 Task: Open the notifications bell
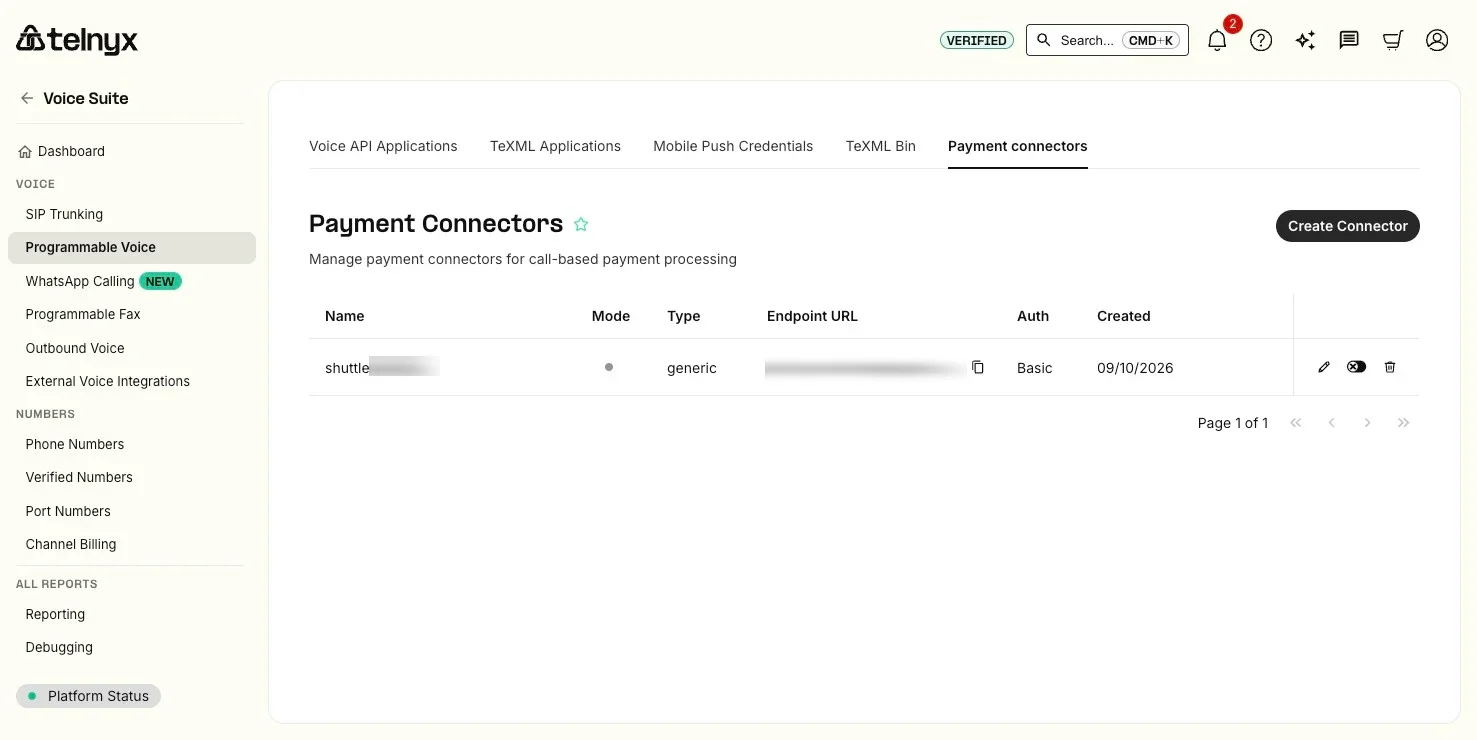(x=1217, y=40)
